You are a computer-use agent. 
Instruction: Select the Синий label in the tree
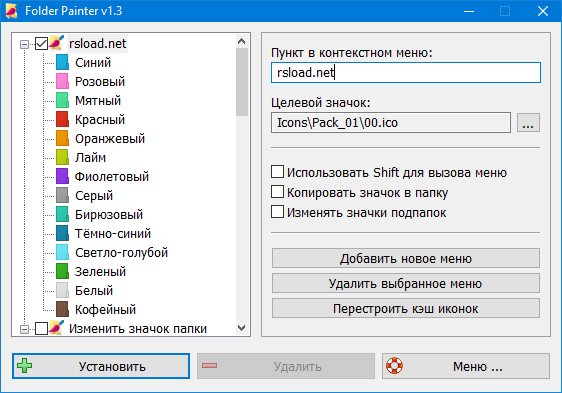[93, 63]
